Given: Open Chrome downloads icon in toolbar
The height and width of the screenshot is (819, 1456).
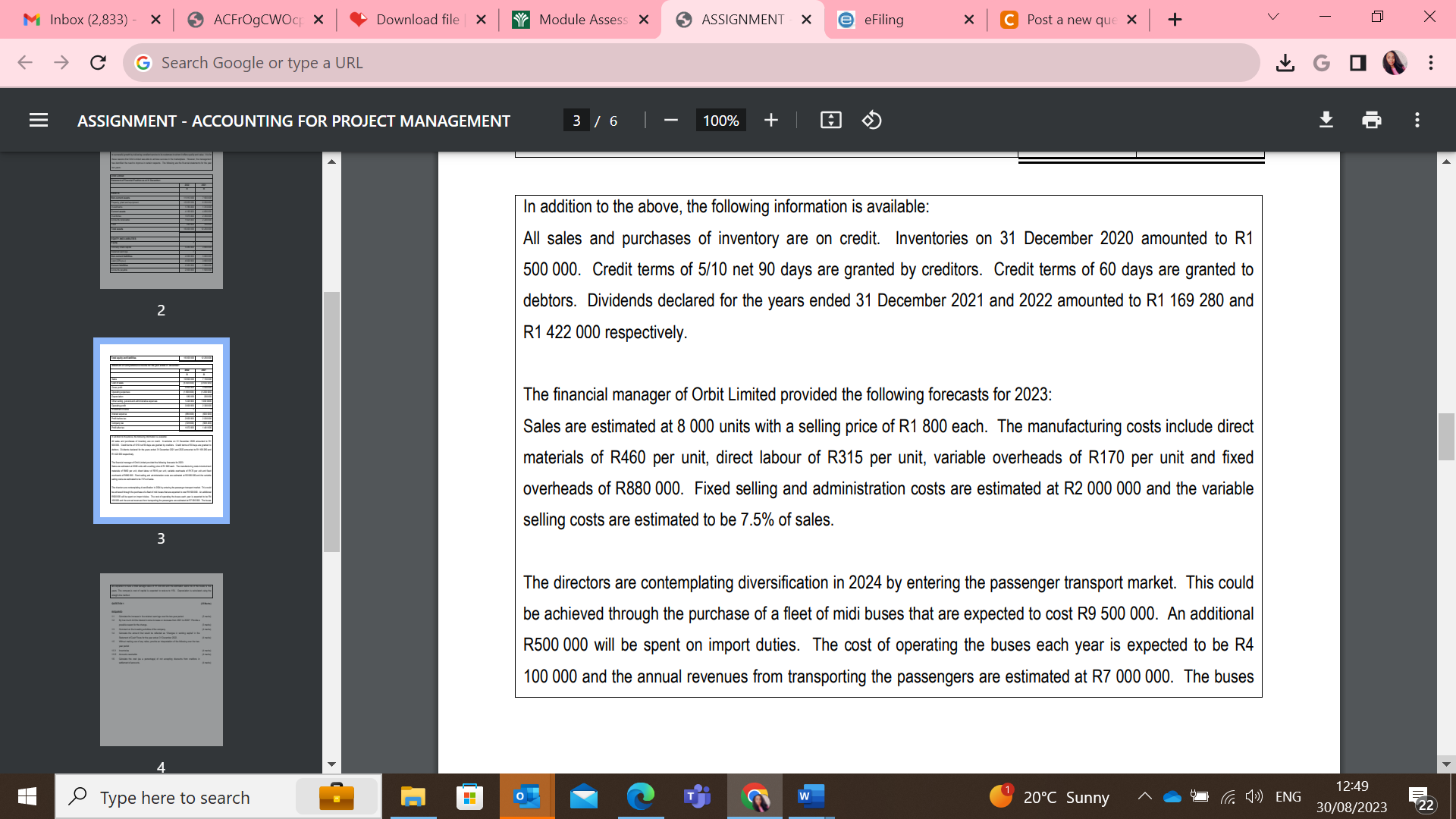Looking at the screenshot, I should [1285, 63].
